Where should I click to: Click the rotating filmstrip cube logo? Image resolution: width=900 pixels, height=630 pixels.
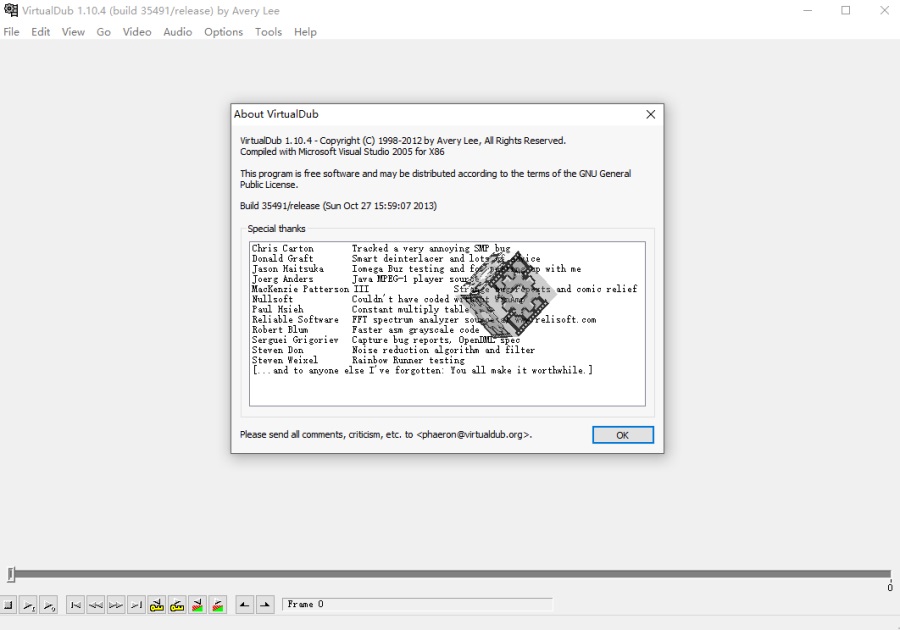point(507,294)
